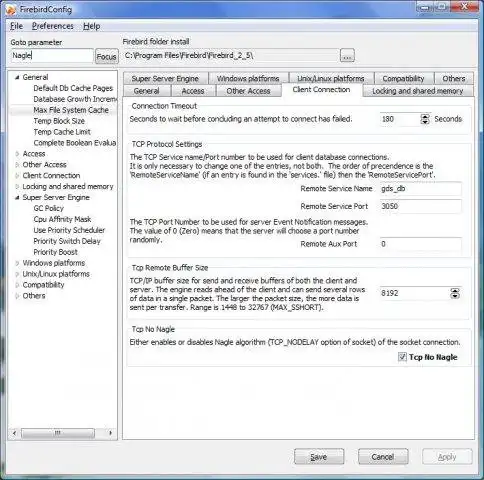The image size is (484, 480).
Task: Switch to Others tab
Action: point(454,79)
